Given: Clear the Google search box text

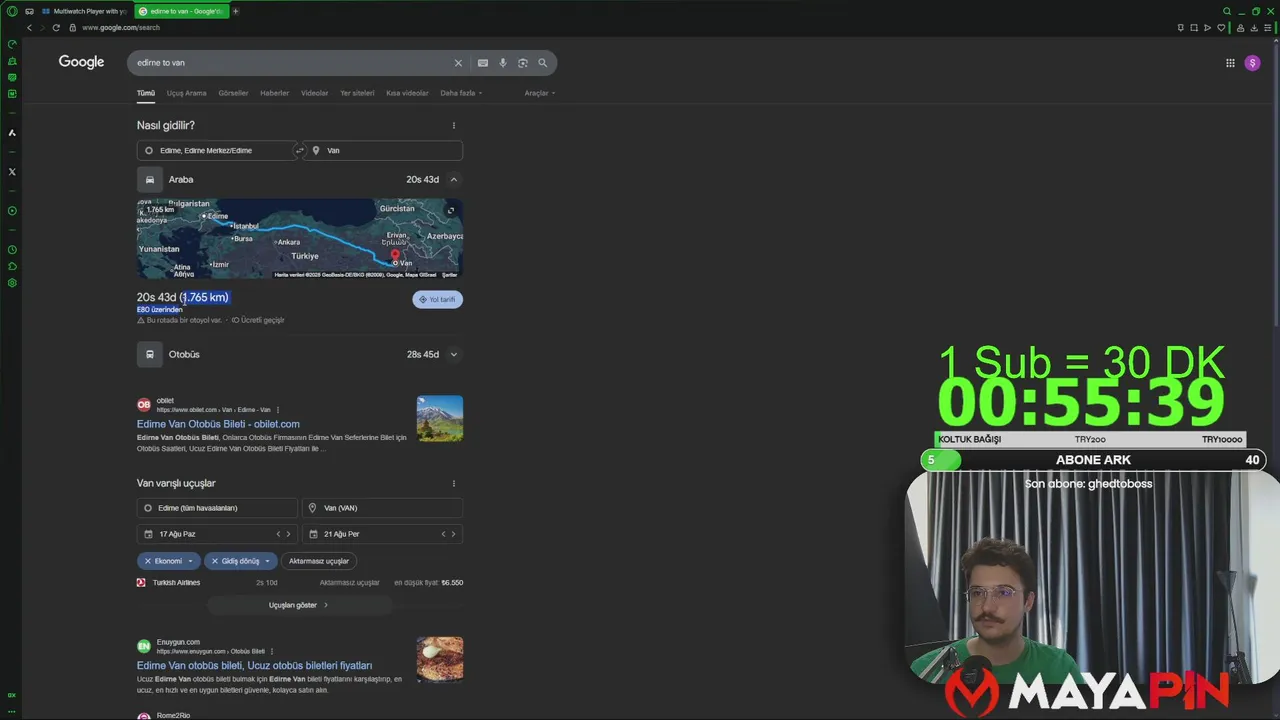Looking at the screenshot, I should [458, 63].
